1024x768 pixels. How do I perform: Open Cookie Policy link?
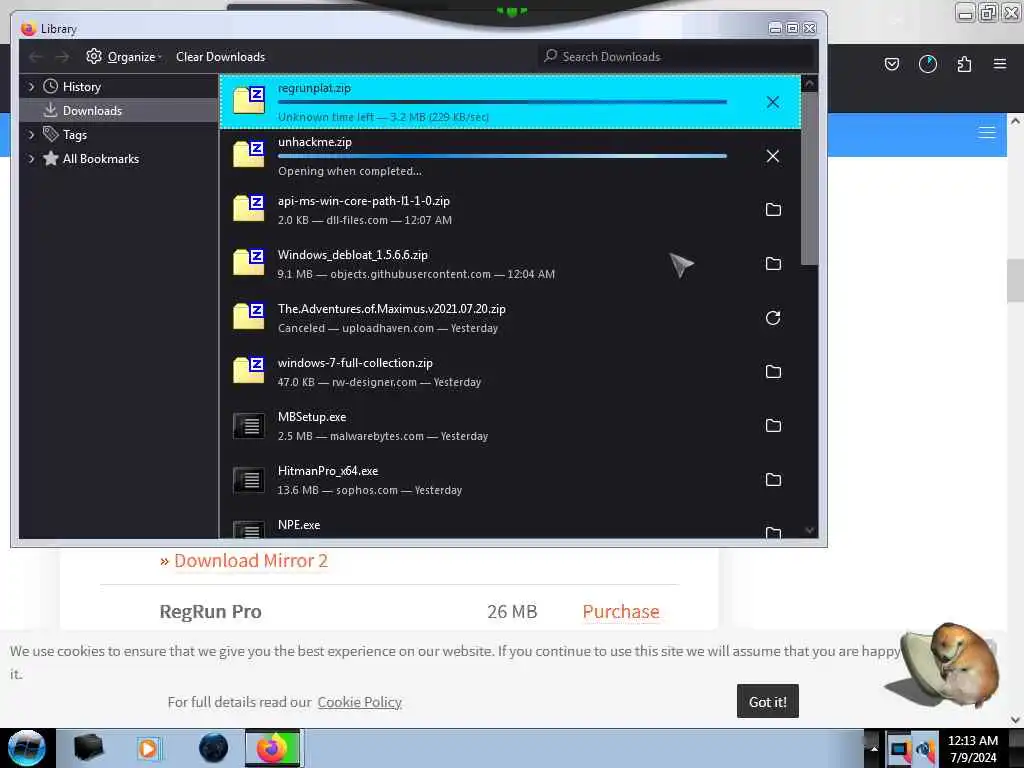(x=359, y=702)
